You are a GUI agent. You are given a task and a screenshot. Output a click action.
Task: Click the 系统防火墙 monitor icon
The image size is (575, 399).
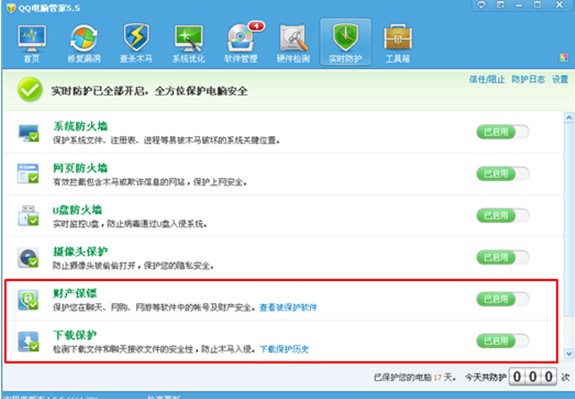(x=28, y=132)
